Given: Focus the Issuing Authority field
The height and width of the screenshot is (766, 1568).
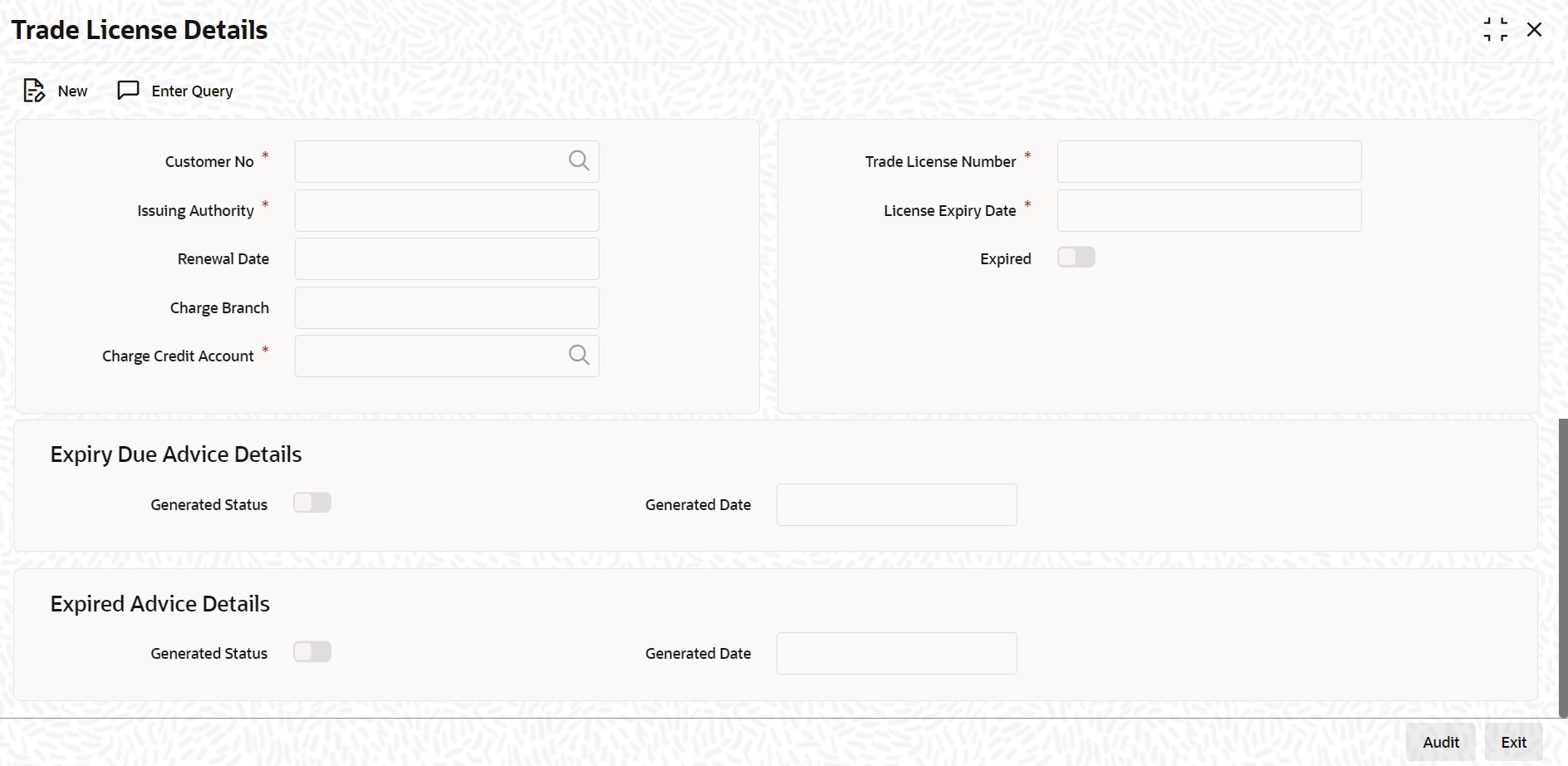Looking at the screenshot, I should pos(447,210).
